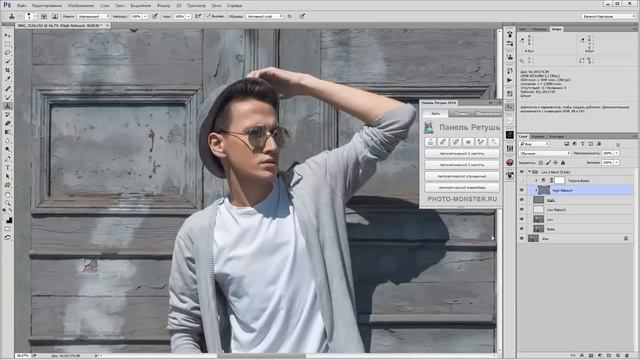Delete layer trash icon
640x360 pixels.
coord(627,356)
